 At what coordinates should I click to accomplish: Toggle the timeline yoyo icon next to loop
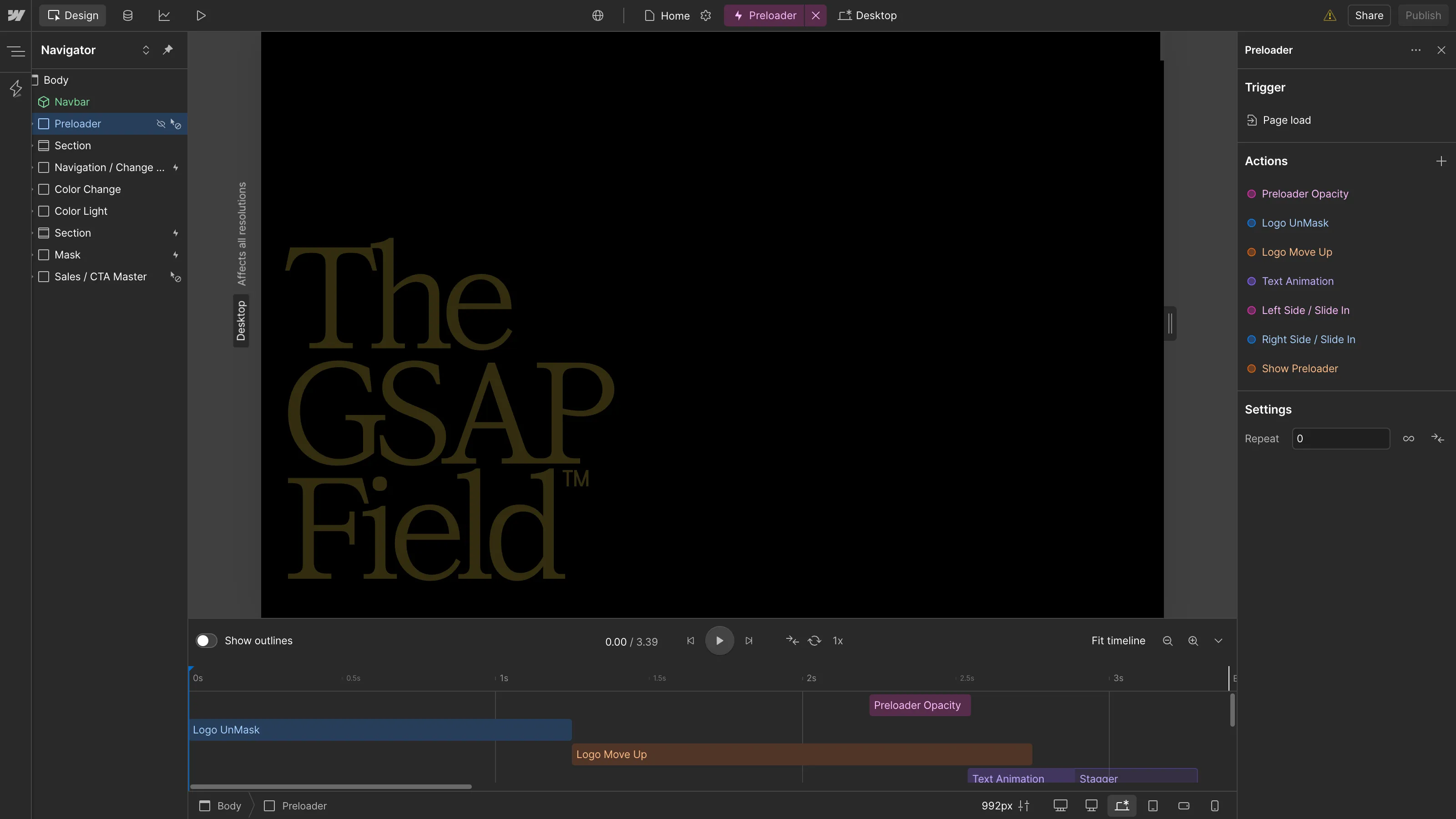792,640
